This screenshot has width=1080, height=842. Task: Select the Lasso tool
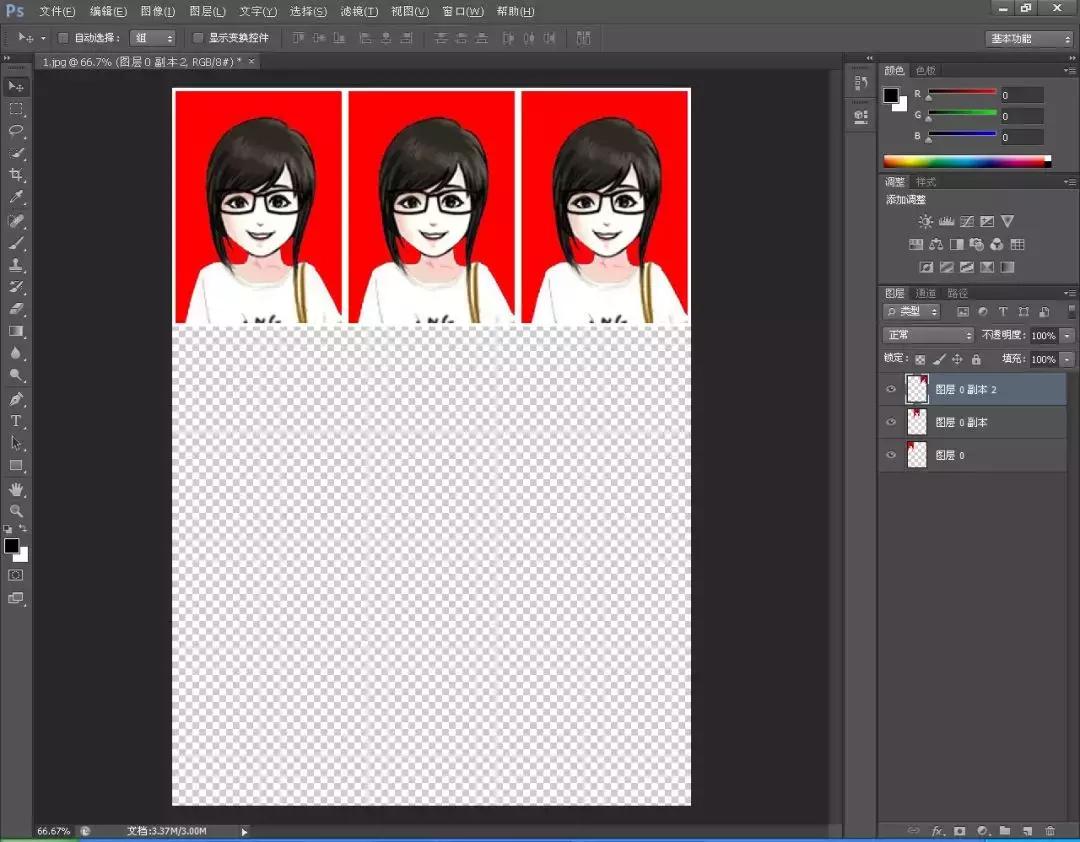16,131
